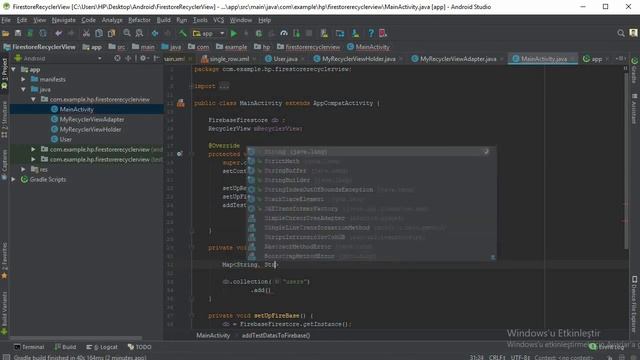640x360 pixels.
Task: Click the SDK Manager toolbar icon
Action: 356,33
